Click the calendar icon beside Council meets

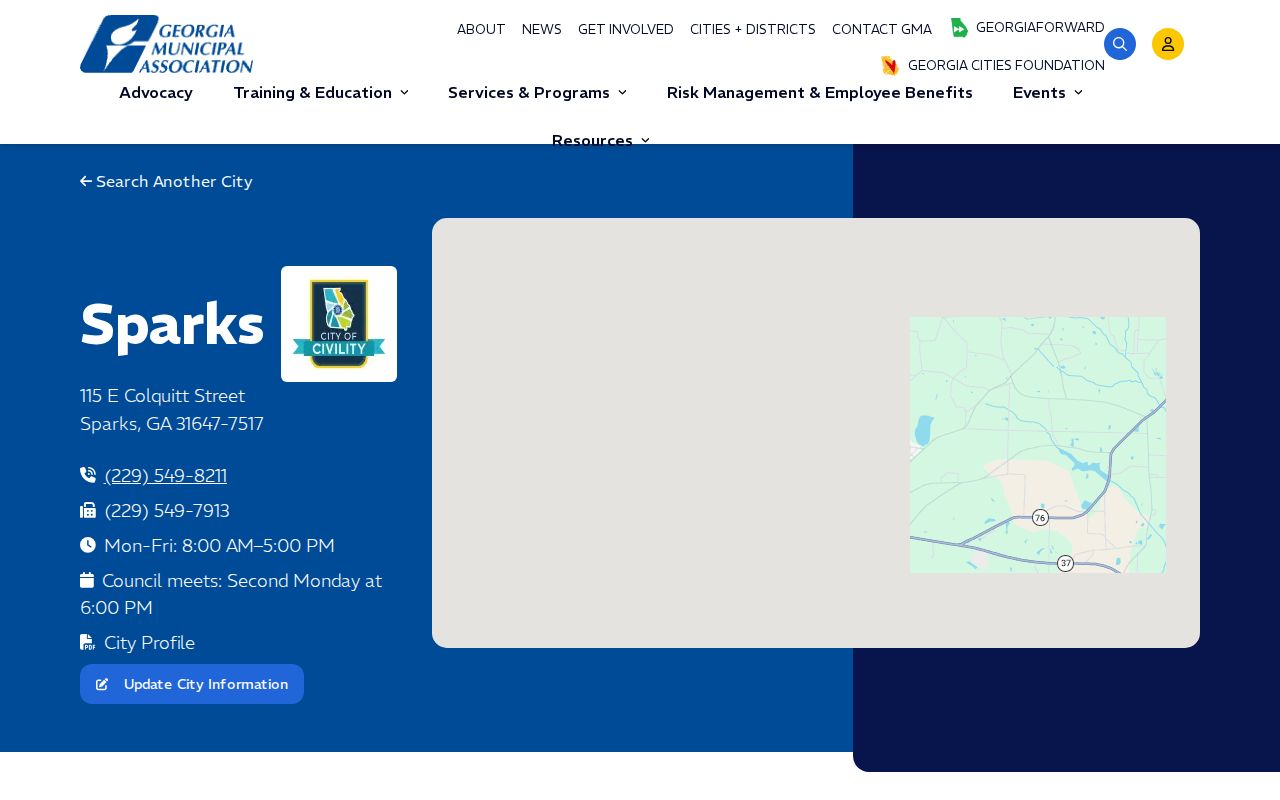coord(87,580)
